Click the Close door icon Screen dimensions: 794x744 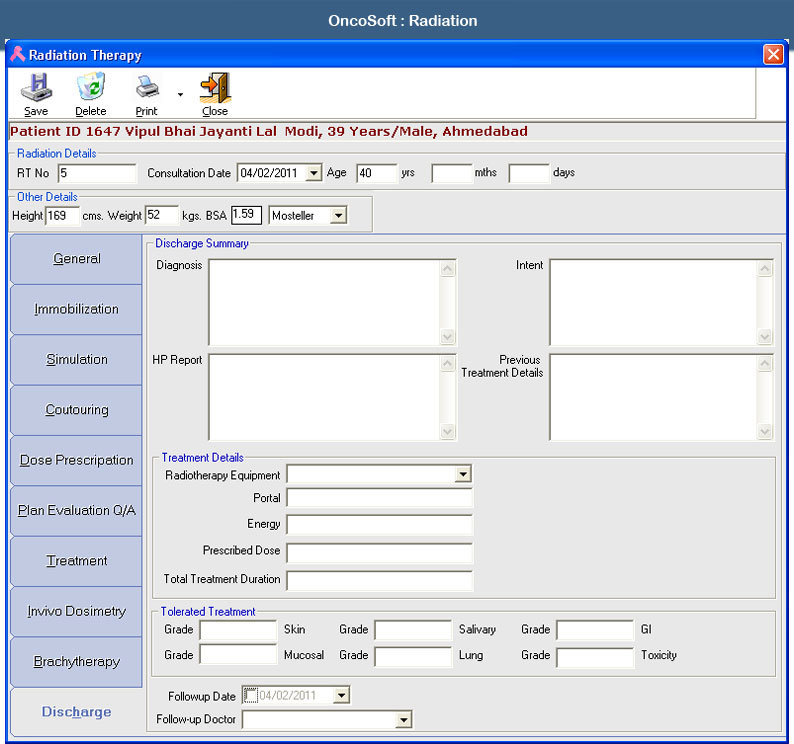(215, 87)
